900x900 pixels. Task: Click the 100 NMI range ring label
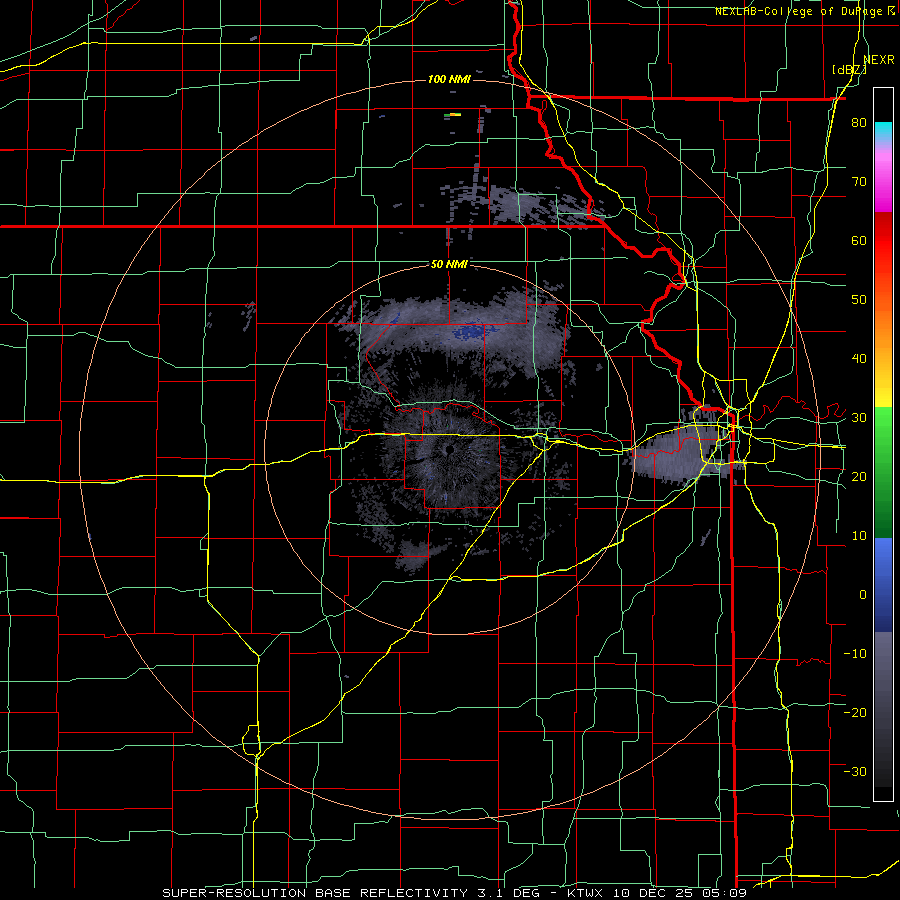coord(449,79)
